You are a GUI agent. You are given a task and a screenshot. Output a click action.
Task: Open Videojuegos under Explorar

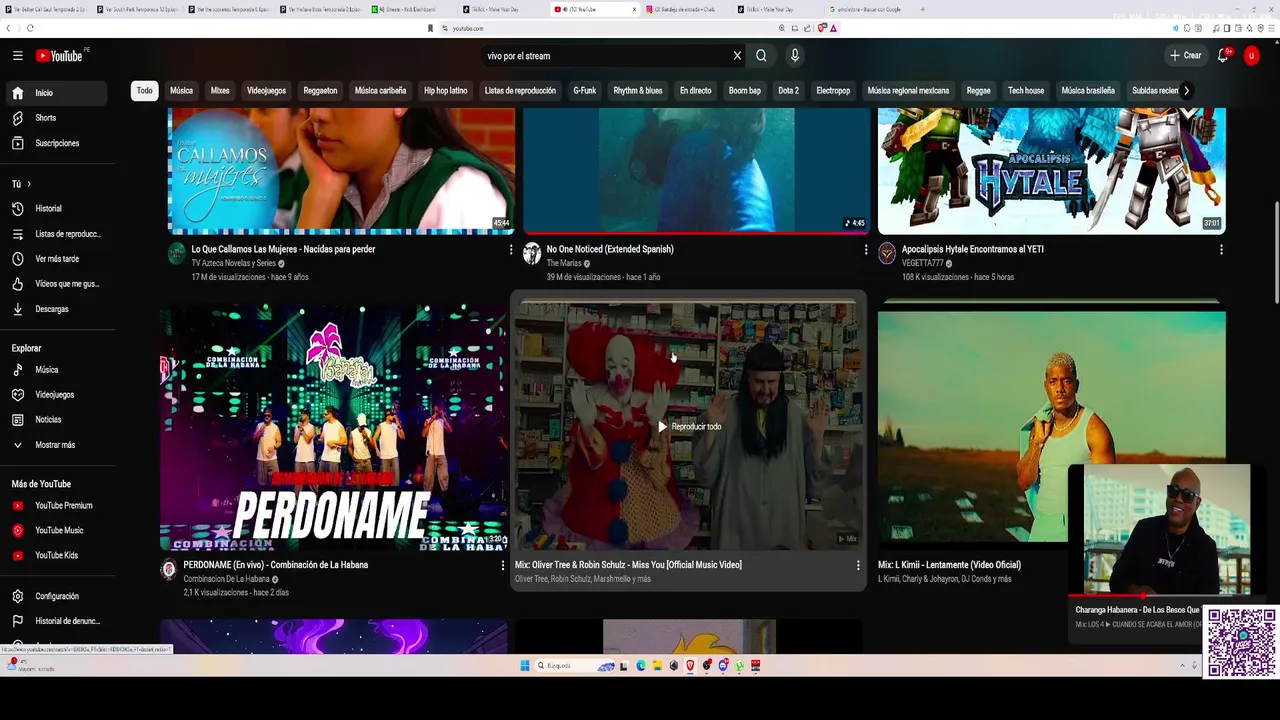click(x=58, y=395)
